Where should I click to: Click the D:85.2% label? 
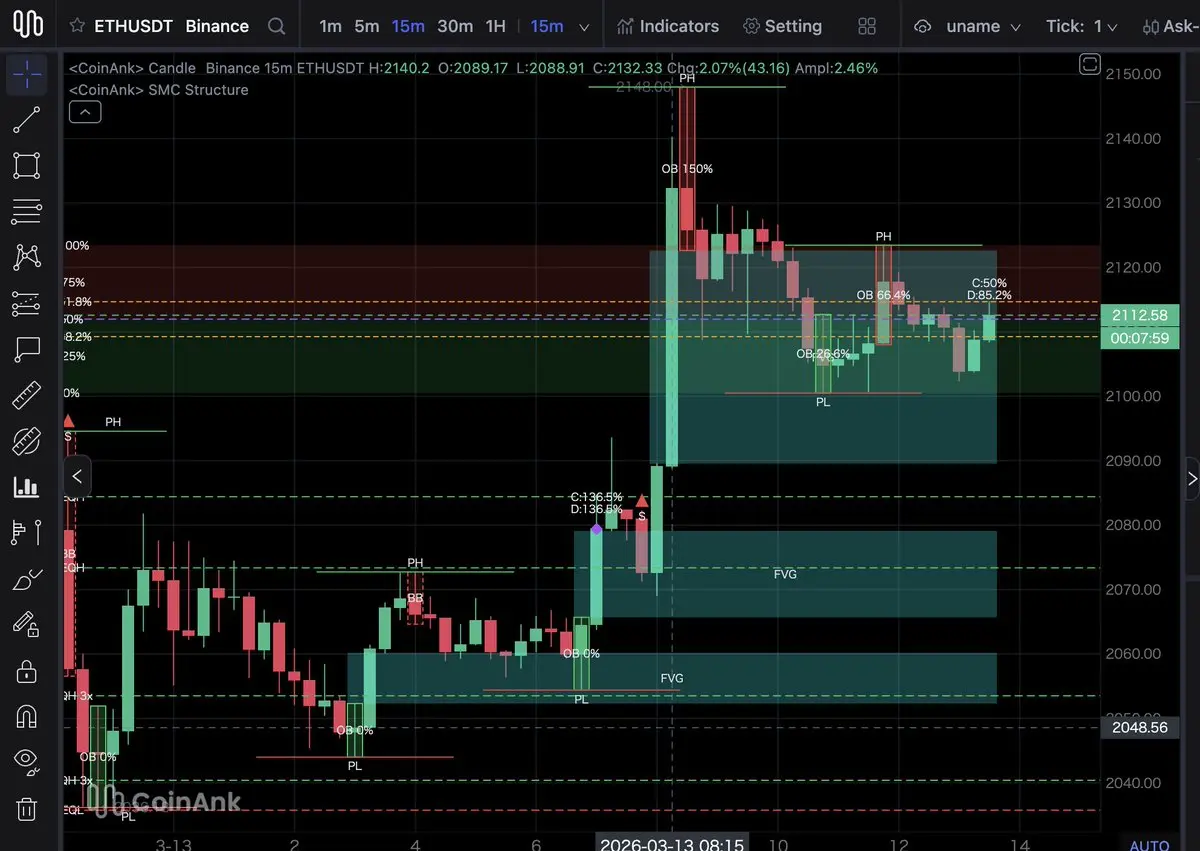[989, 295]
